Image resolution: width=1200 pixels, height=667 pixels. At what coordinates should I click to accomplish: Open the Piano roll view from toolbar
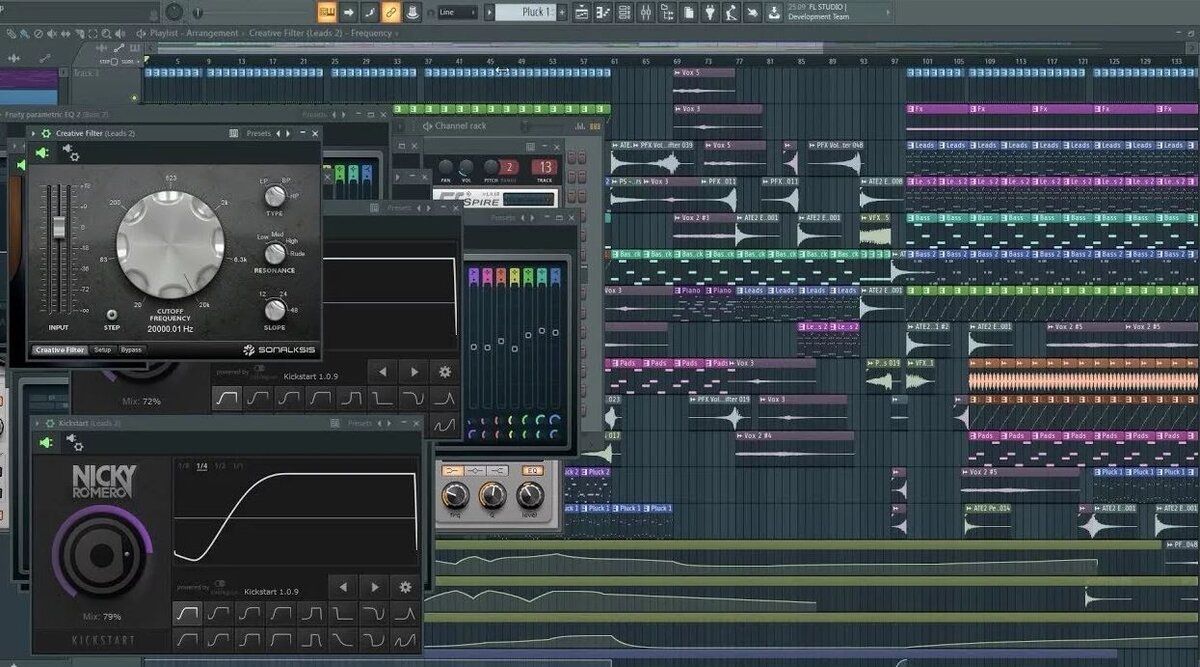[603, 12]
